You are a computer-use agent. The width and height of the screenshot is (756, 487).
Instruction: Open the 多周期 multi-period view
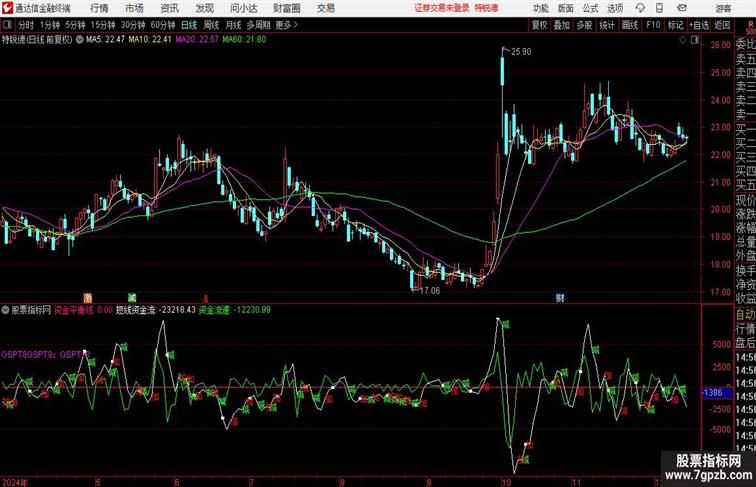click(258, 25)
